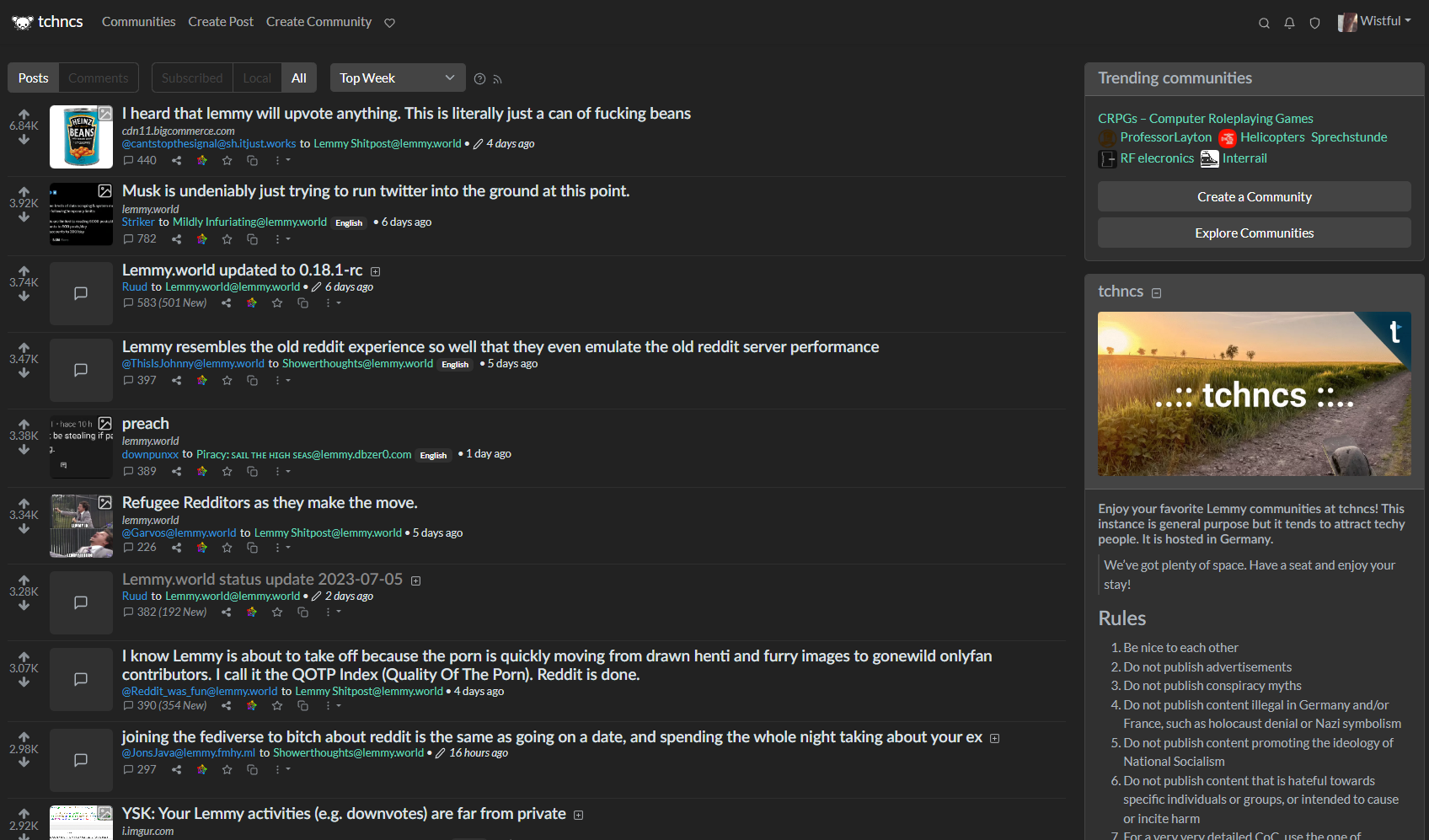Open the RF elecronics community
The height and width of the screenshot is (840, 1429).
click(x=1146, y=158)
